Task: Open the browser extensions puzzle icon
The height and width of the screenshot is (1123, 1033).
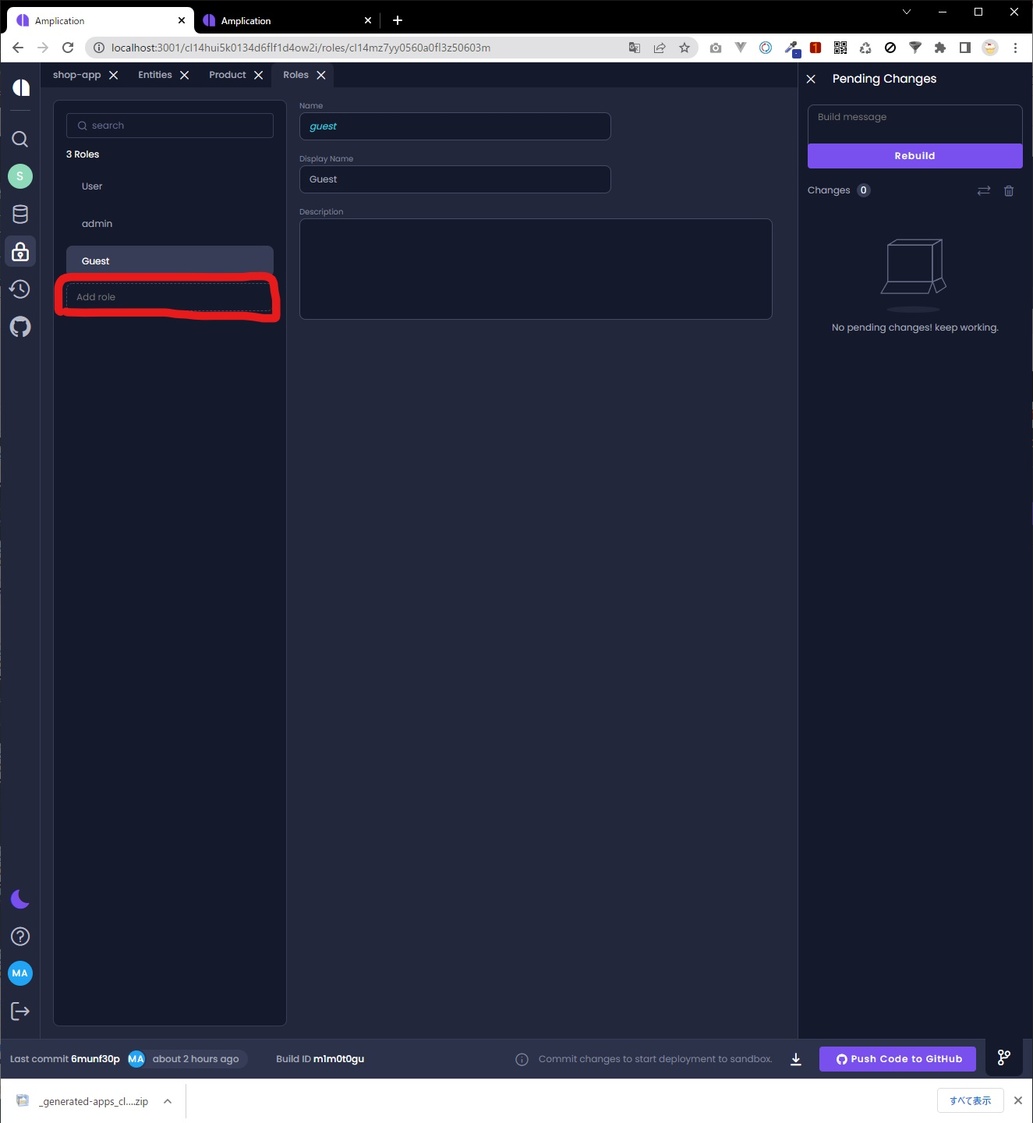Action: click(940, 48)
